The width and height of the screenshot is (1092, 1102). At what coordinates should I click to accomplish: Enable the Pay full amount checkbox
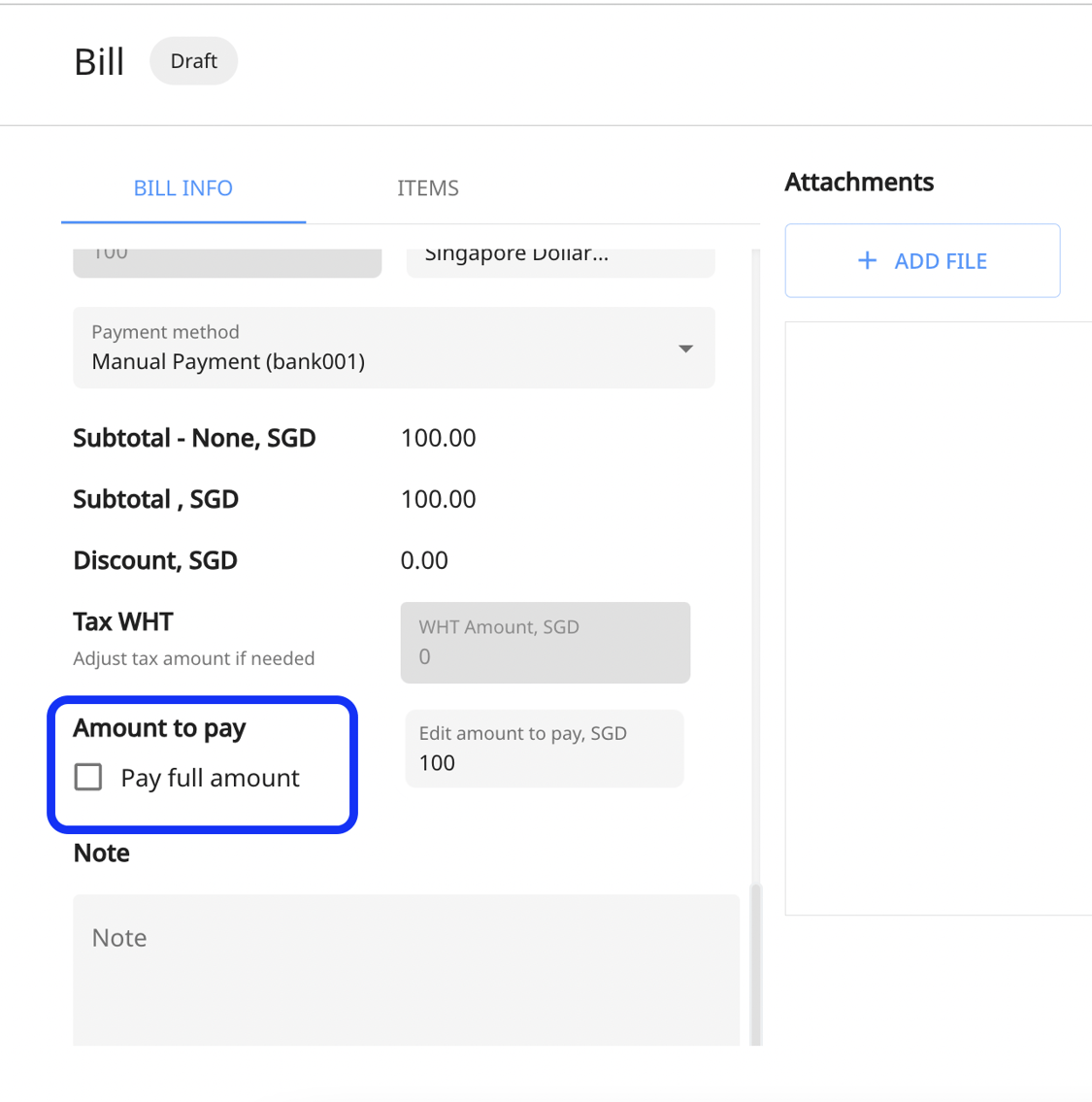[x=88, y=777]
